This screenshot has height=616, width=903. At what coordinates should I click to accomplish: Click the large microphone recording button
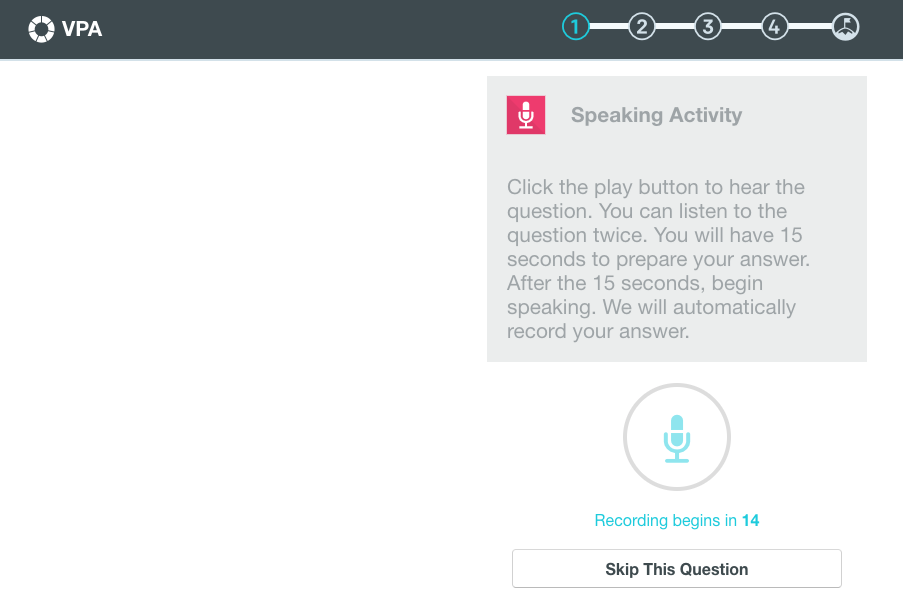tap(677, 437)
